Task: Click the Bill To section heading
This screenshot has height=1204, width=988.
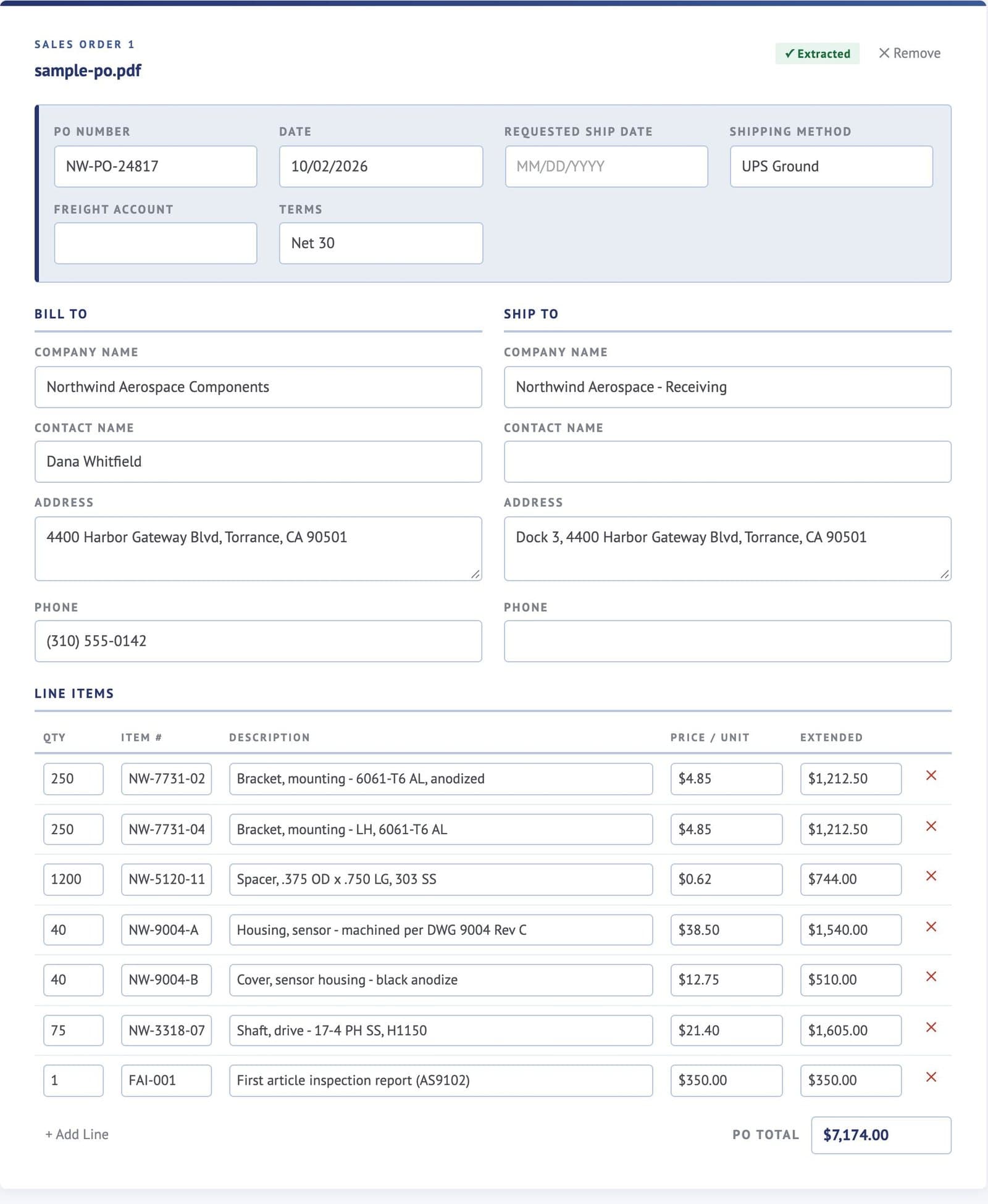Action: point(61,314)
